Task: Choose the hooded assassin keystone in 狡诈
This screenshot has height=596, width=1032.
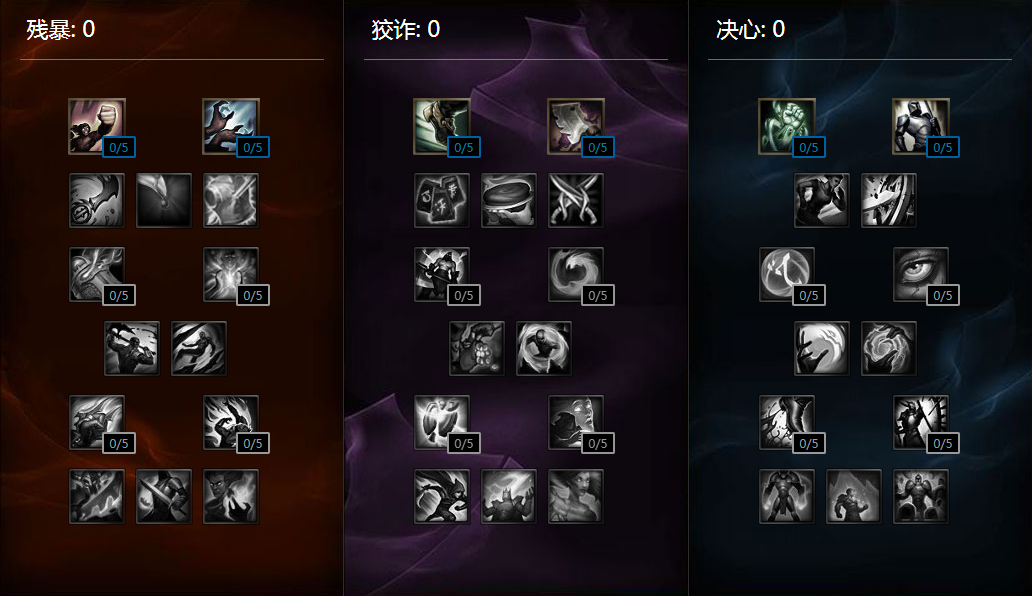Action: coord(442,496)
